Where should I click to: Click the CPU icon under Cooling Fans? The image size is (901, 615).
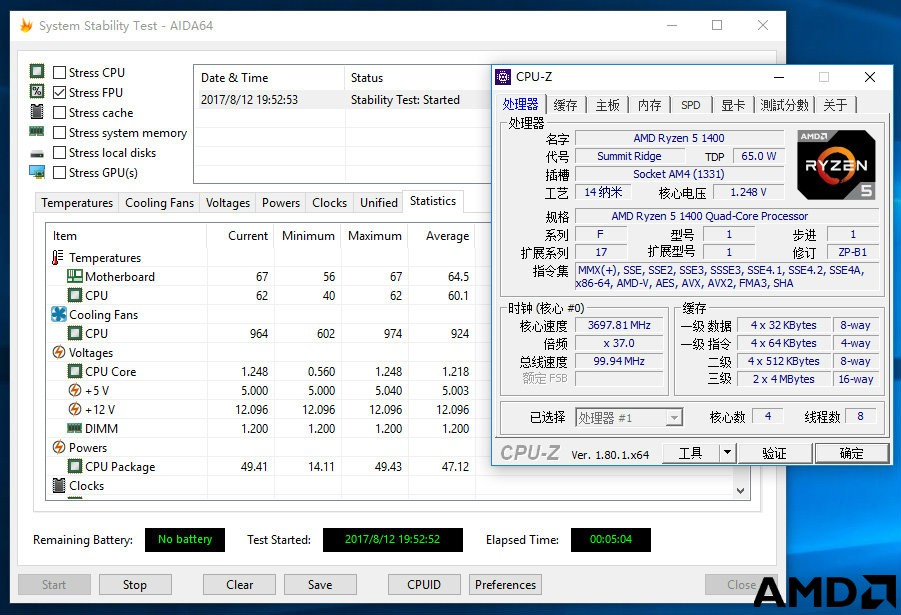click(x=75, y=333)
